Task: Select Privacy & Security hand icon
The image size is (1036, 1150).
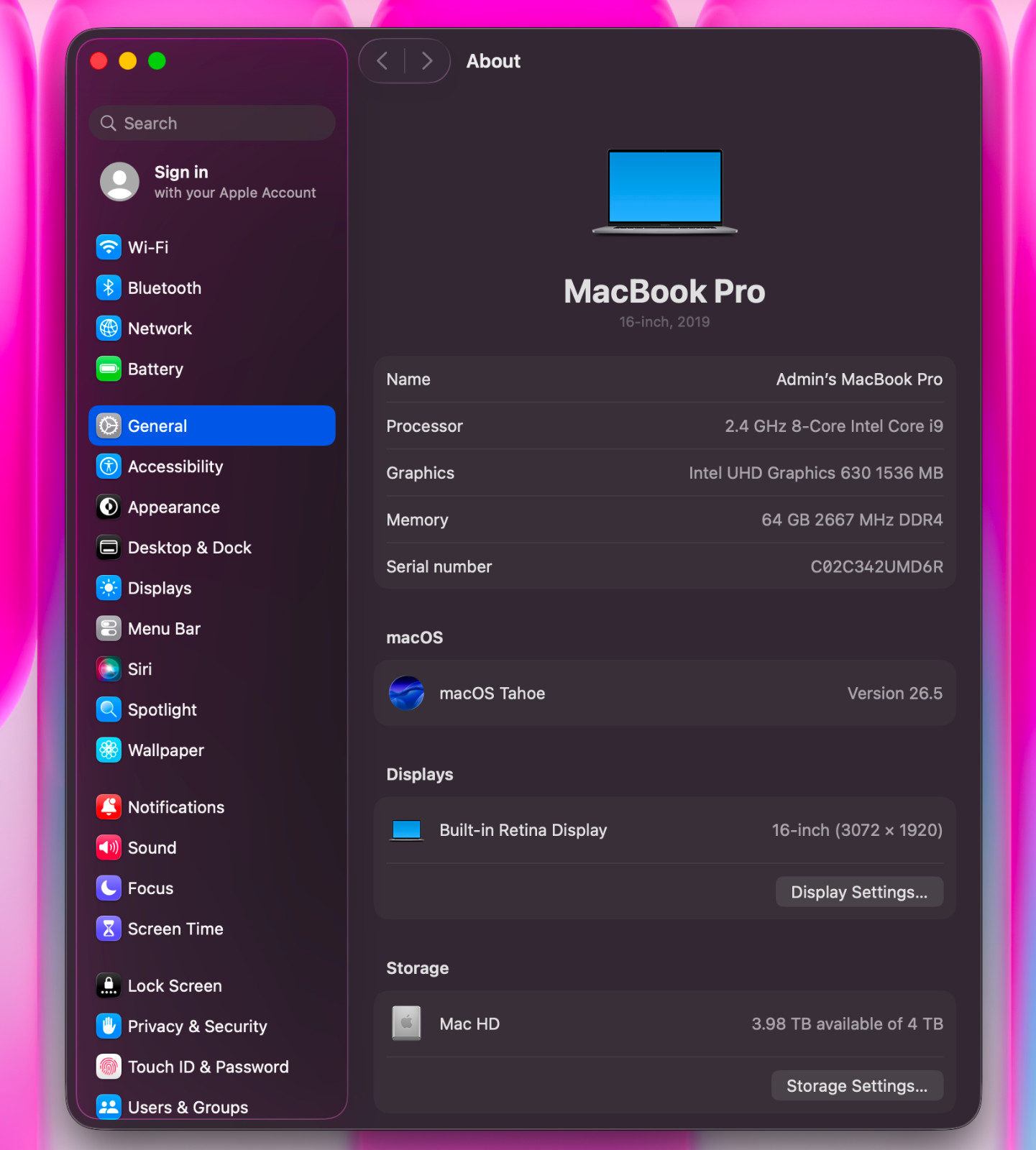Action: tap(109, 1026)
